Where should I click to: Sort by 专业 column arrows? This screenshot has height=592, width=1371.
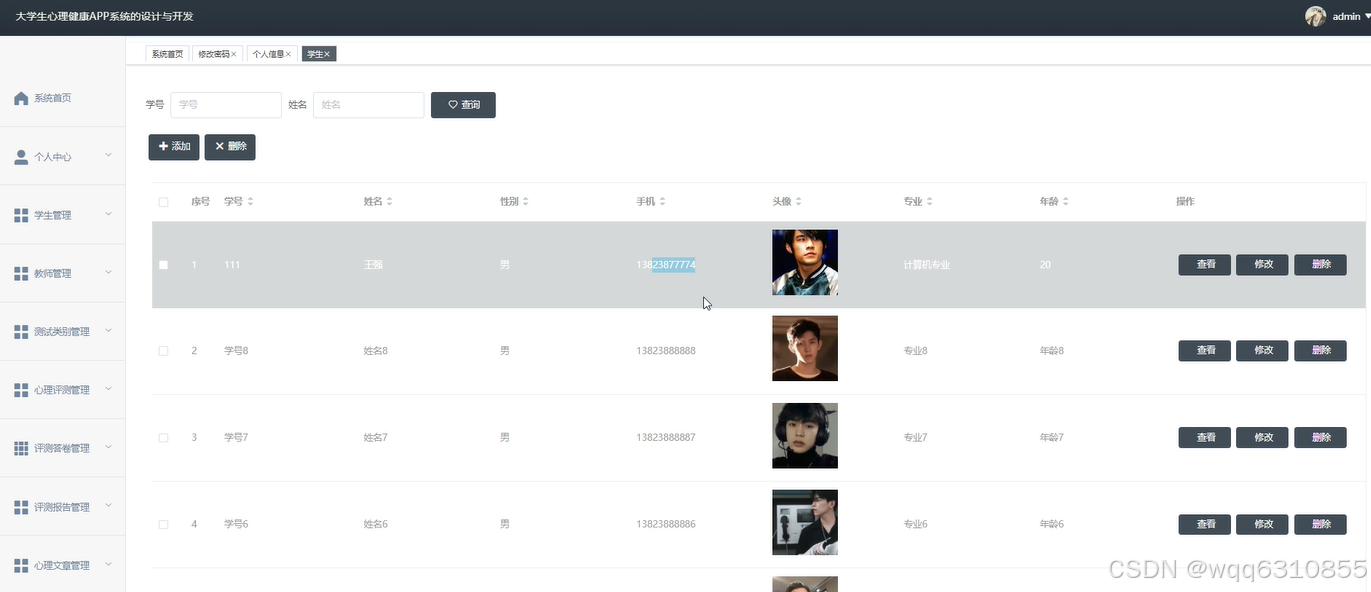(x=929, y=202)
